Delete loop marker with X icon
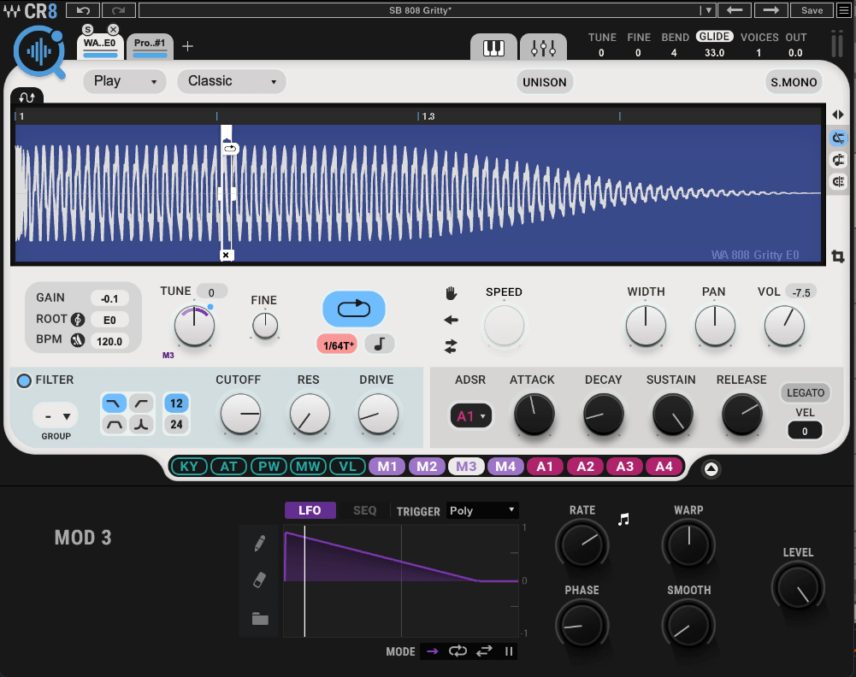 click(226, 255)
